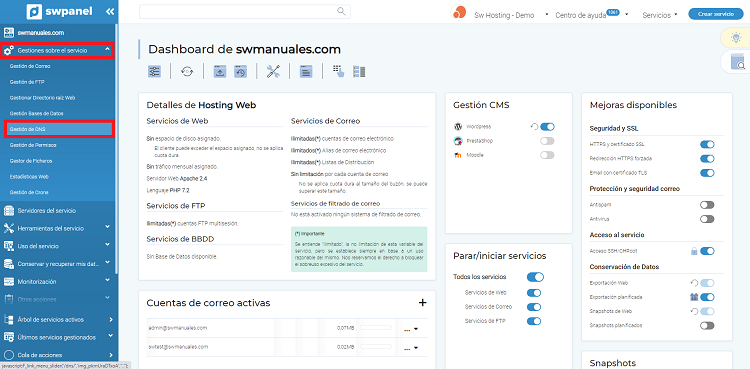Toggle Servicios de Web switch
This screenshot has width=750, height=369.
534,293
